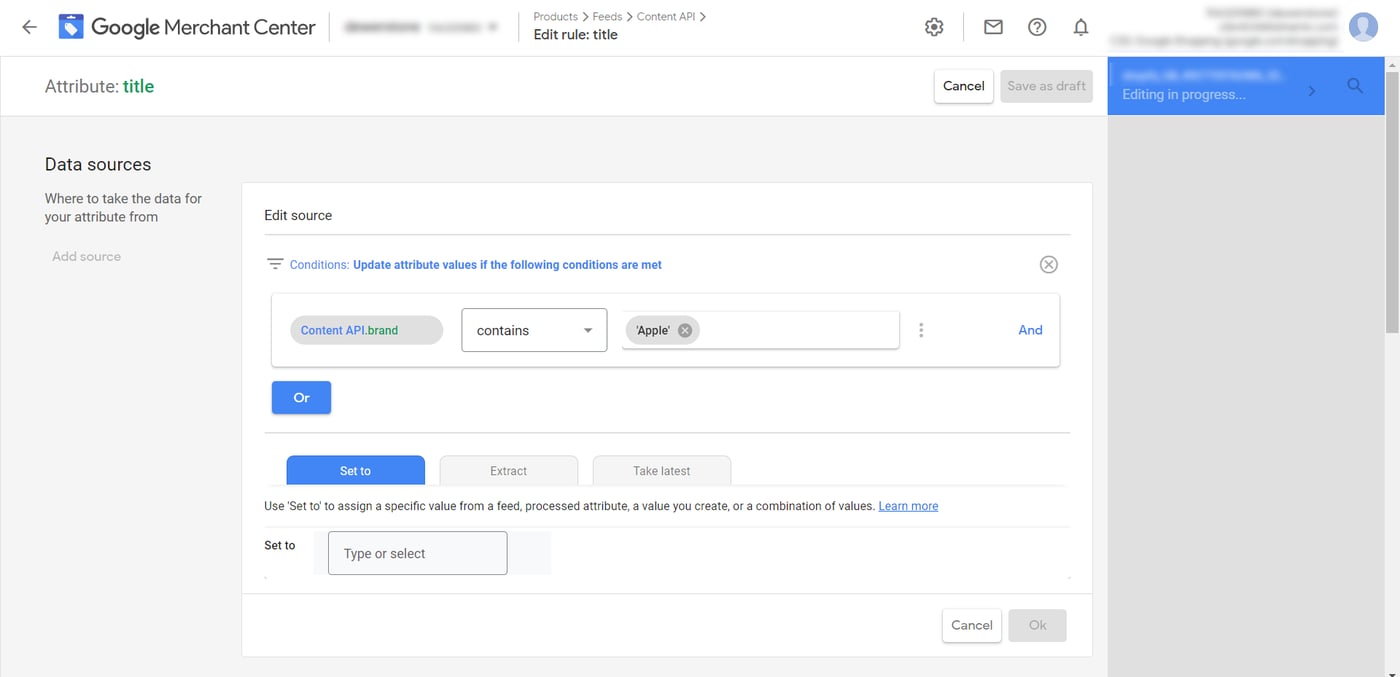Viewport: 1400px width, 677px height.
Task: Click the settings gear icon
Action: coord(933,27)
